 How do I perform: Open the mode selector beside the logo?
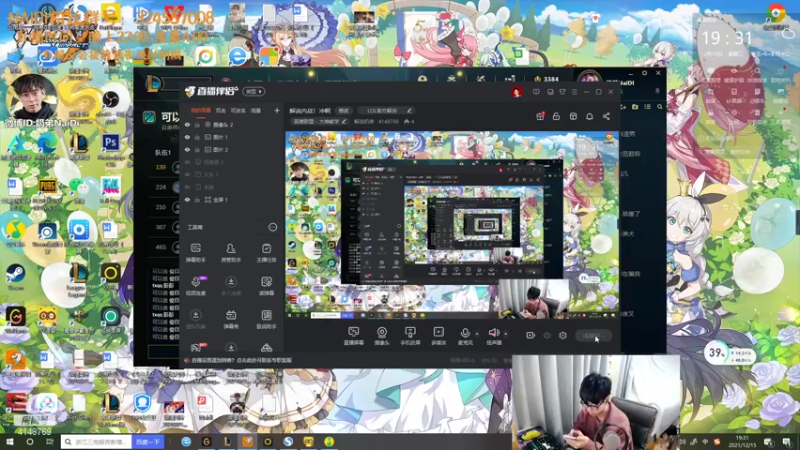(254, 91)
